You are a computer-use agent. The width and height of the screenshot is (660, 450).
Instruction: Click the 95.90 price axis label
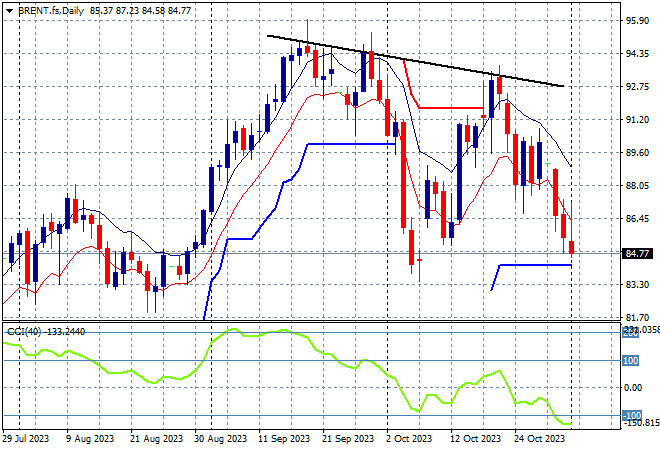tap(637, 21)
